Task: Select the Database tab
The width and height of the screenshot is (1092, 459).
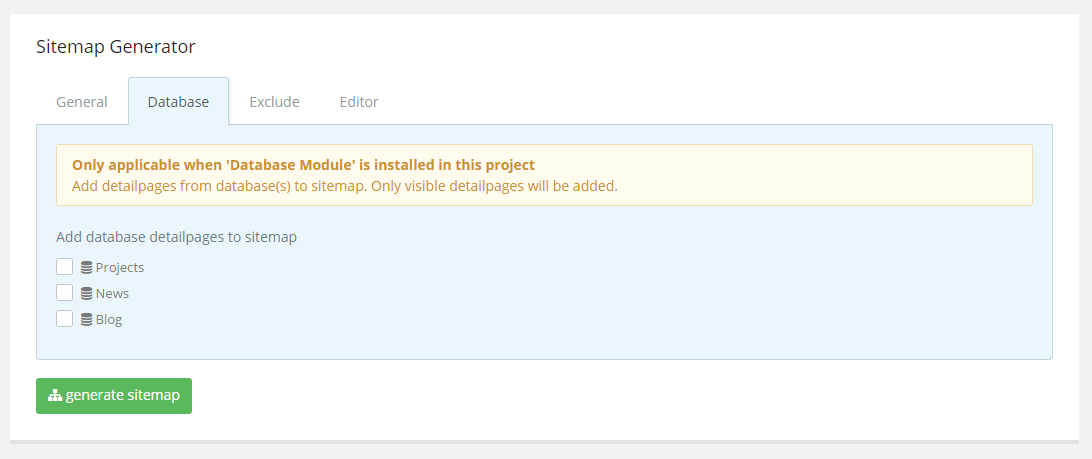Action: [x=178, y=102]
